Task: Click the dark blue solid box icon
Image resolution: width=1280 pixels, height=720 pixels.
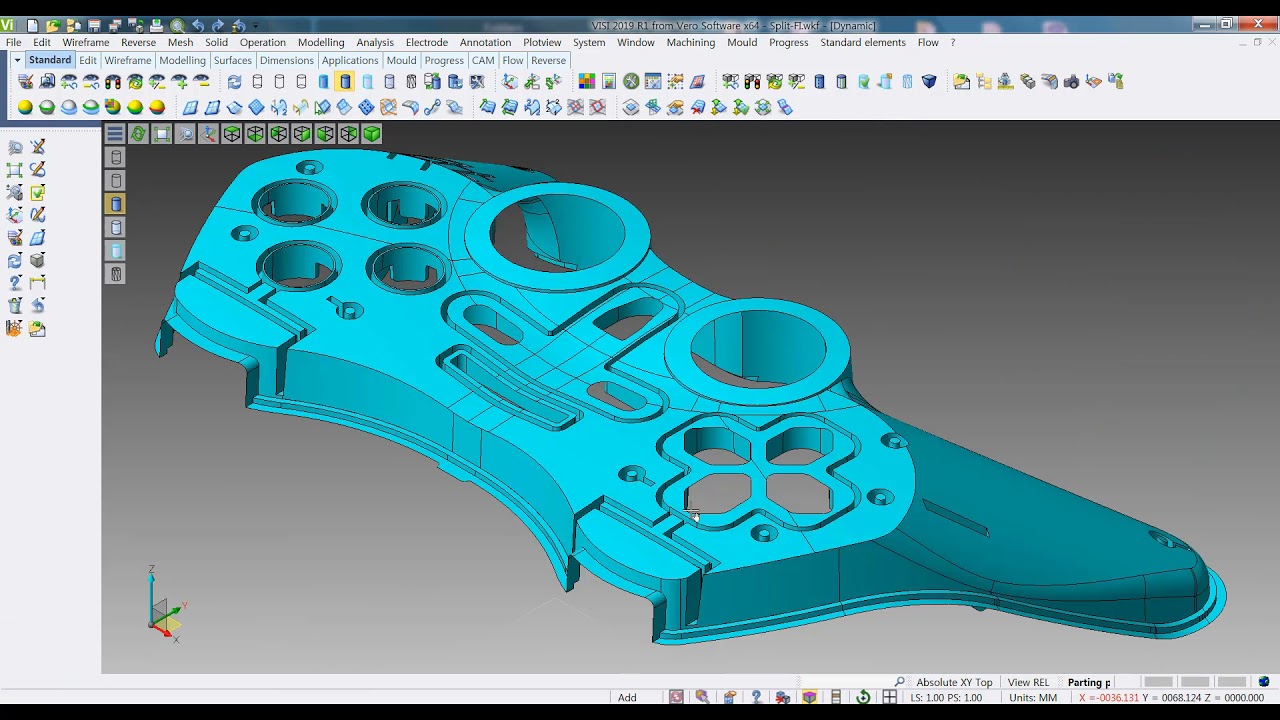Action: 929,82
